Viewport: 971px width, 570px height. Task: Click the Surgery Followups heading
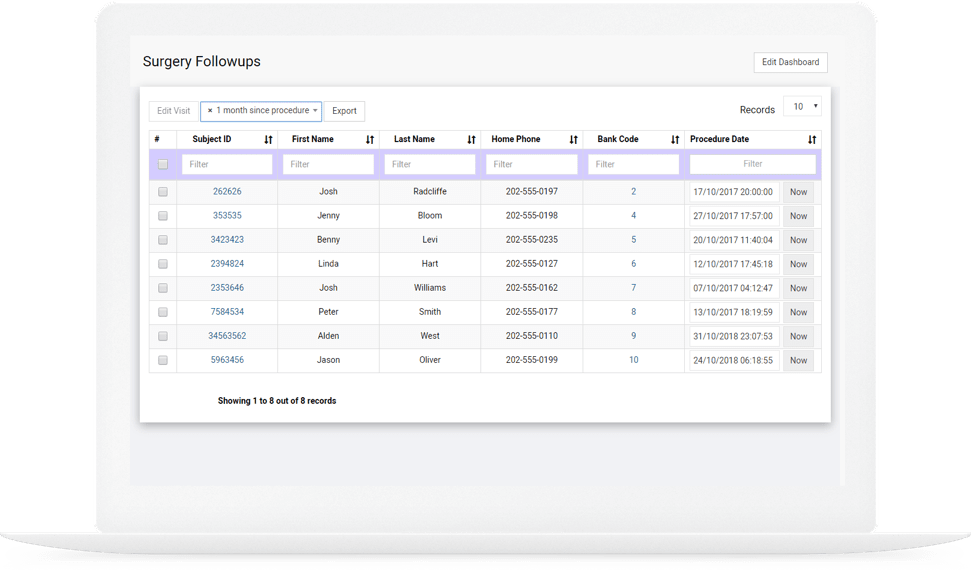(201, 61)
